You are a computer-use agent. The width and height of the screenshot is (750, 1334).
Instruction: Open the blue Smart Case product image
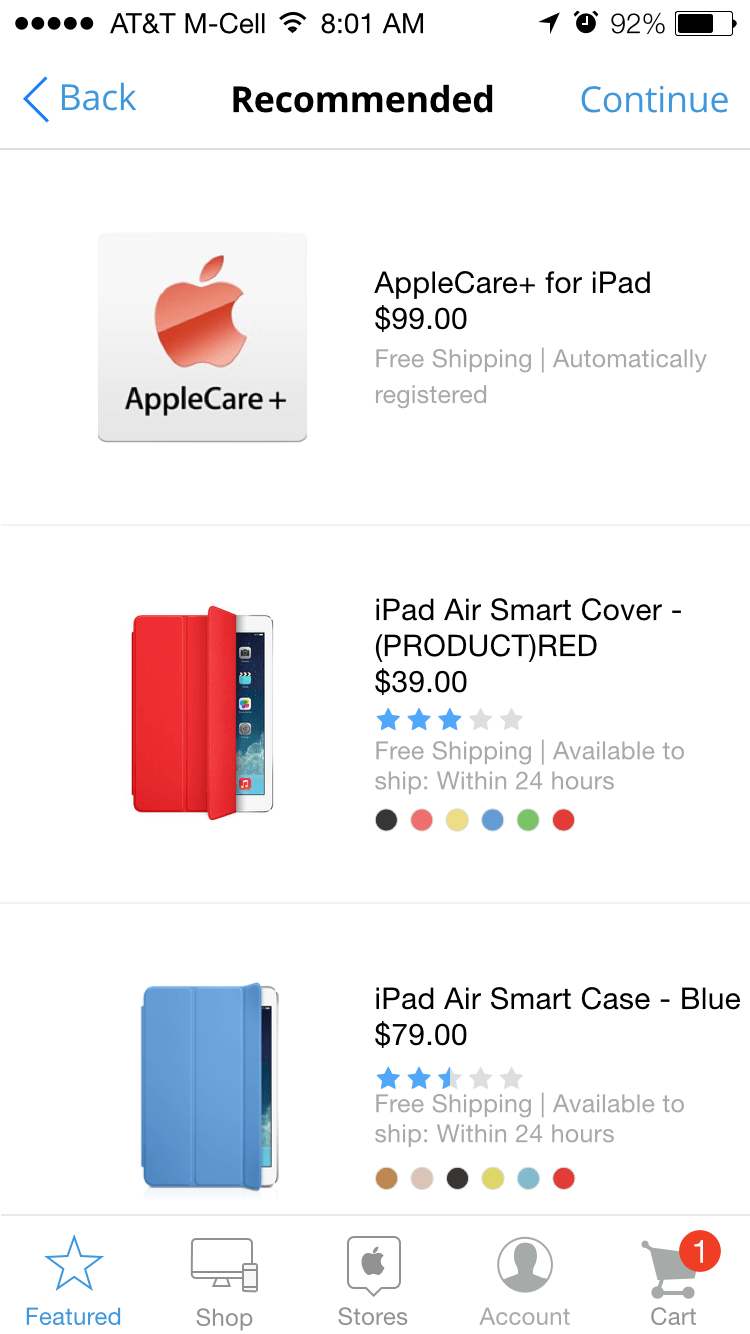pos(210,1087)
